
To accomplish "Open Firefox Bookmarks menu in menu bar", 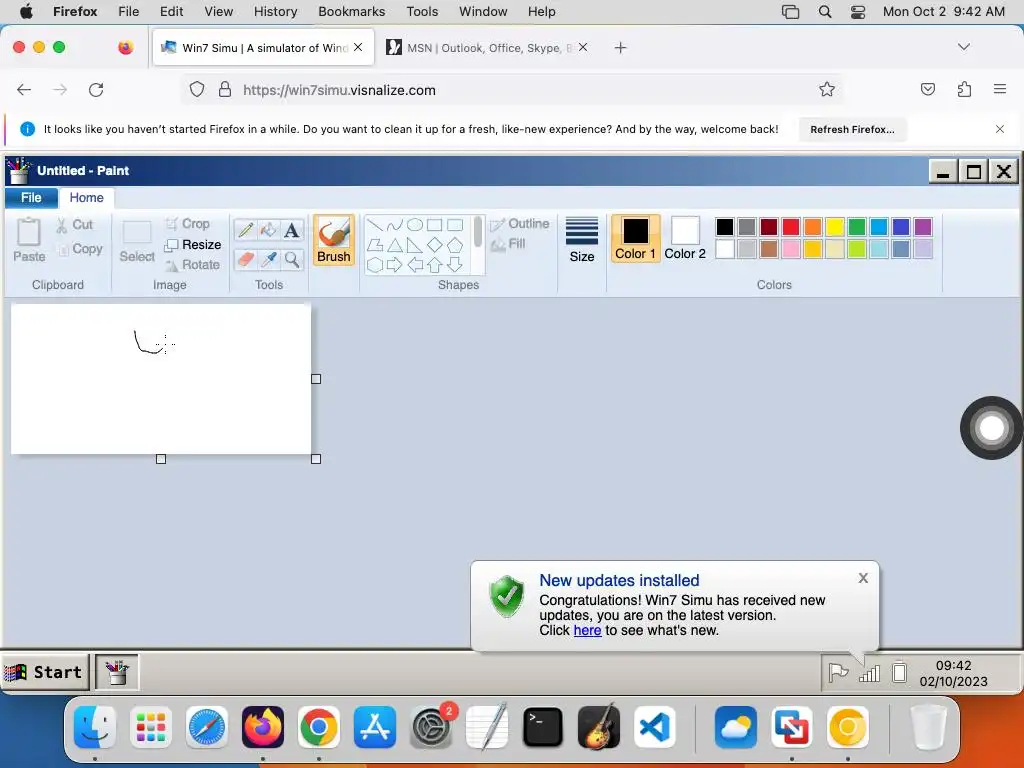I will pyautogui.click(x=351, y=11).
